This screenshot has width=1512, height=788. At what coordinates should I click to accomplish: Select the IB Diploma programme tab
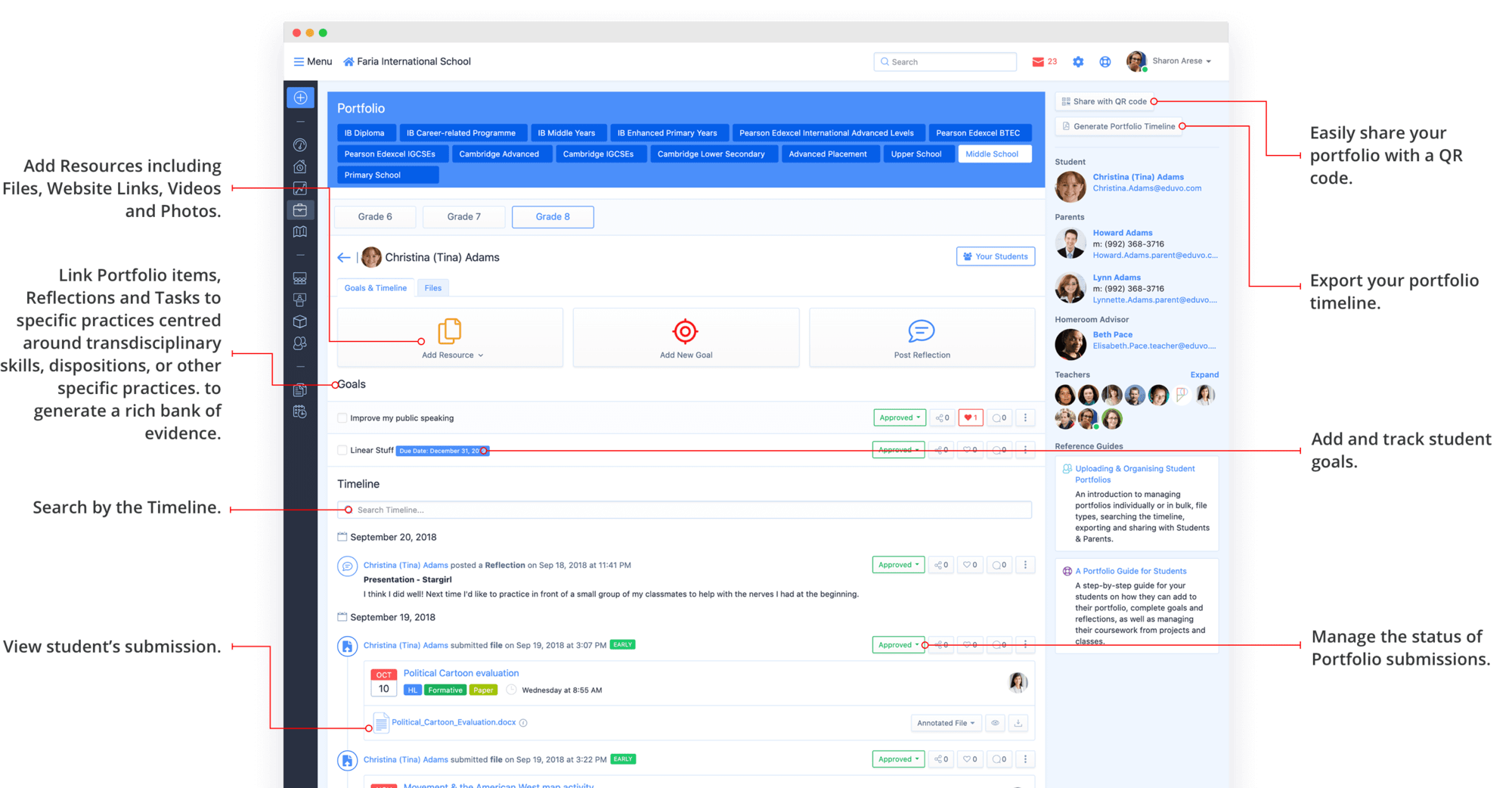pos(364,133)
